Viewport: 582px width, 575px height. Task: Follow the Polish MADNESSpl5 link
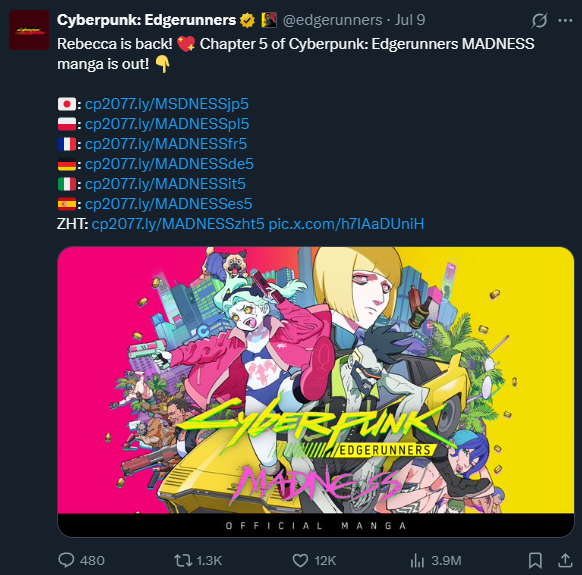[167, 124]
